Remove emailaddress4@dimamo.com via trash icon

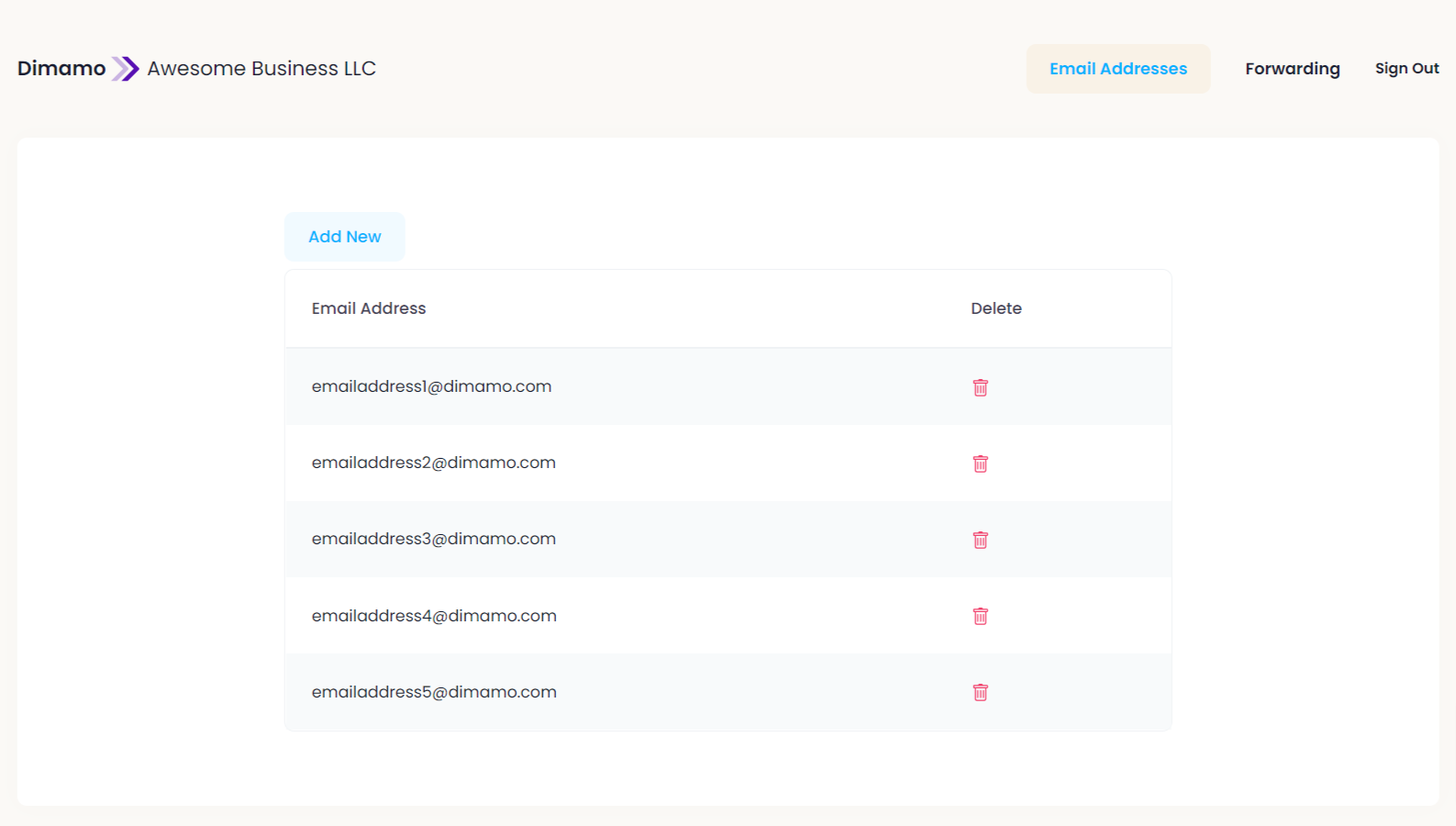(x=980, y=616)
